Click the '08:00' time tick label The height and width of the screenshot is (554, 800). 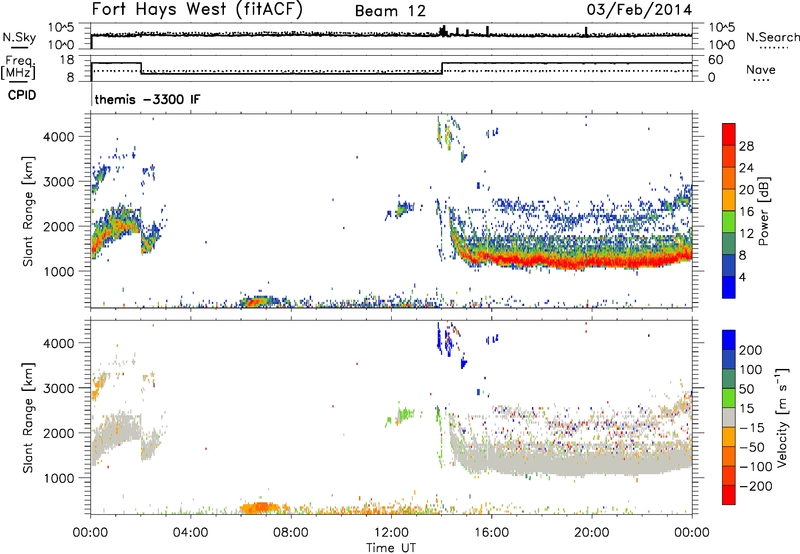coord(291,533)
